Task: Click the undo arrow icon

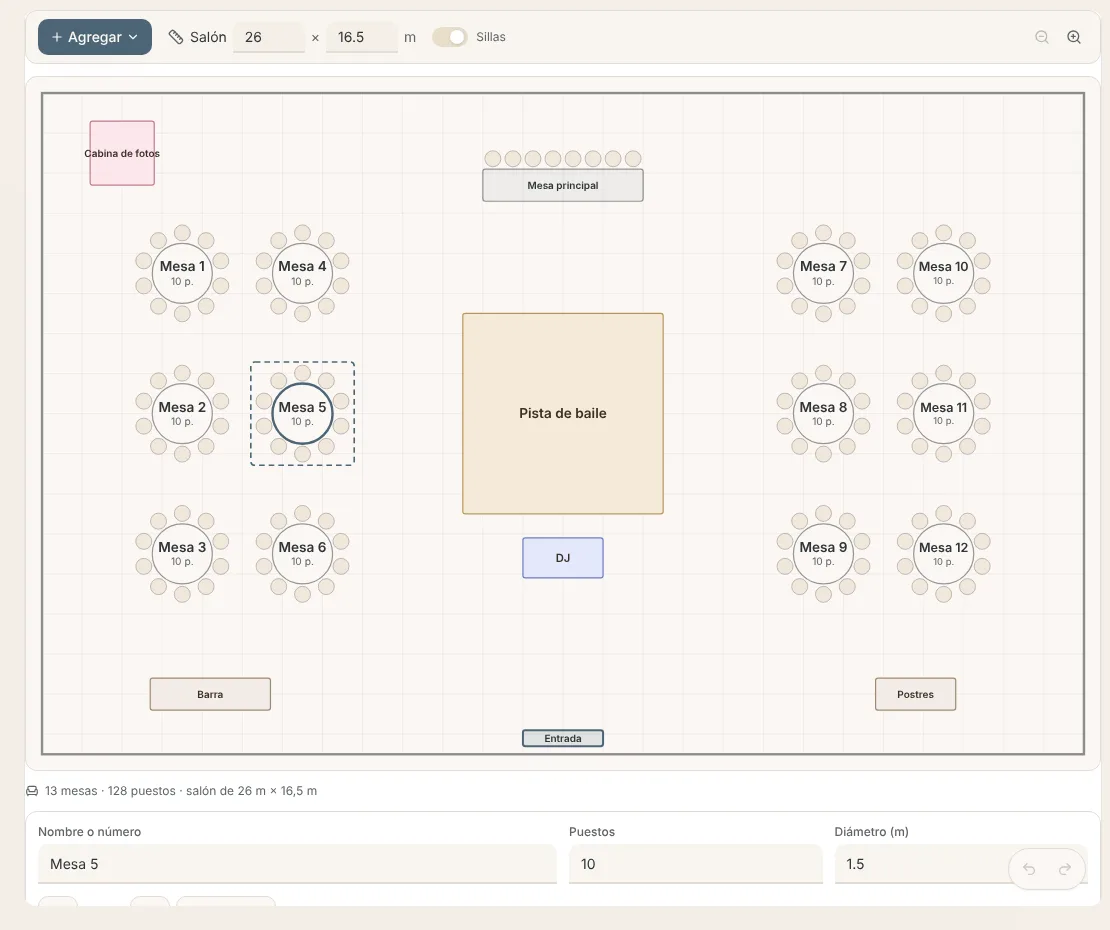Action: coord(1029,868)
